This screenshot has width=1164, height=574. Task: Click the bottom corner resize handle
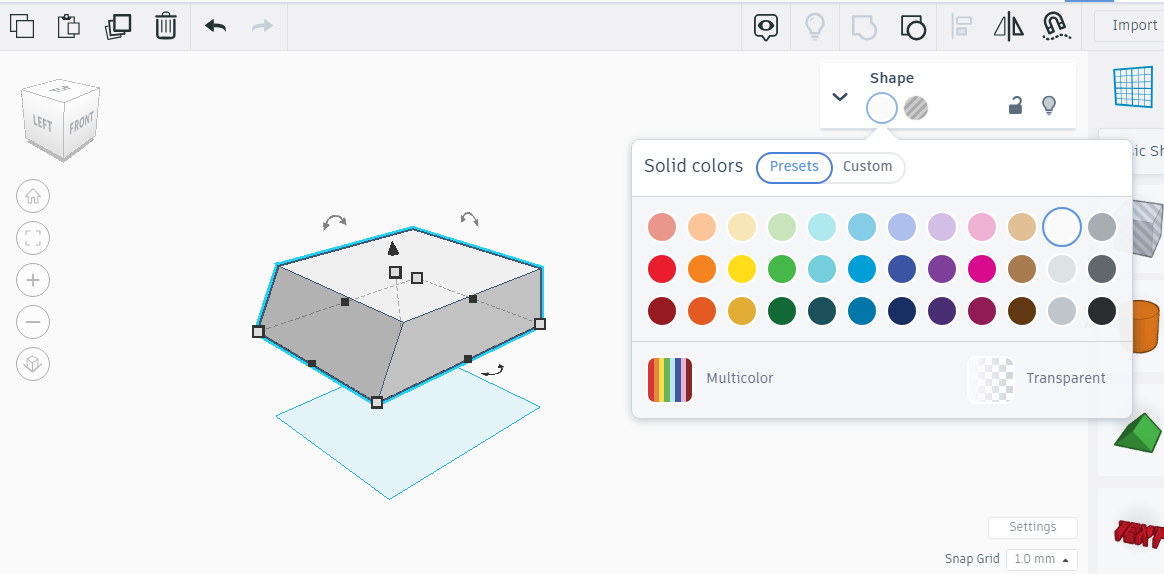(x=377, y=402)
